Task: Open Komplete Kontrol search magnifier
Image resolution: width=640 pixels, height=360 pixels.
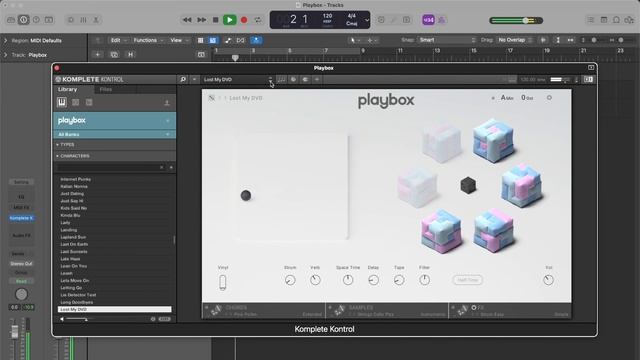Action: 183,79
